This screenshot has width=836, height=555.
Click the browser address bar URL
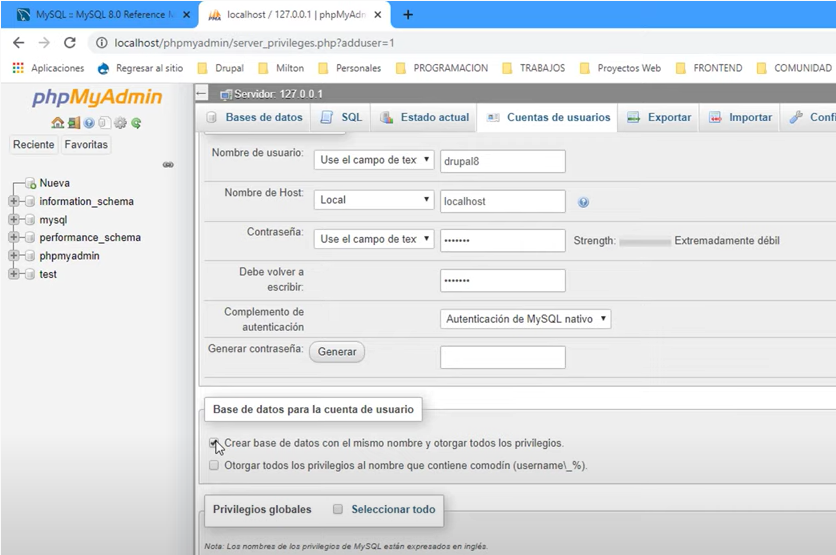pyautogui.click(x=254, y=43)
